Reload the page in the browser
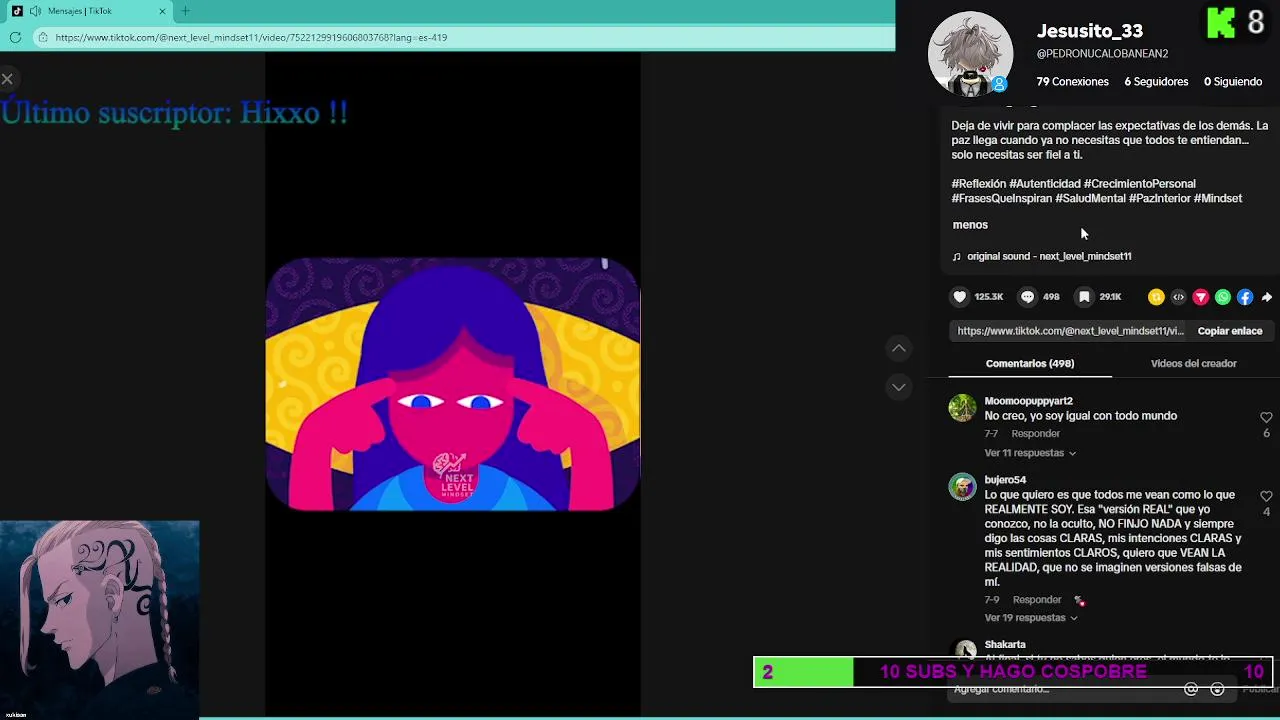This screenshot has height=720, width=1280. pos(15,37)
